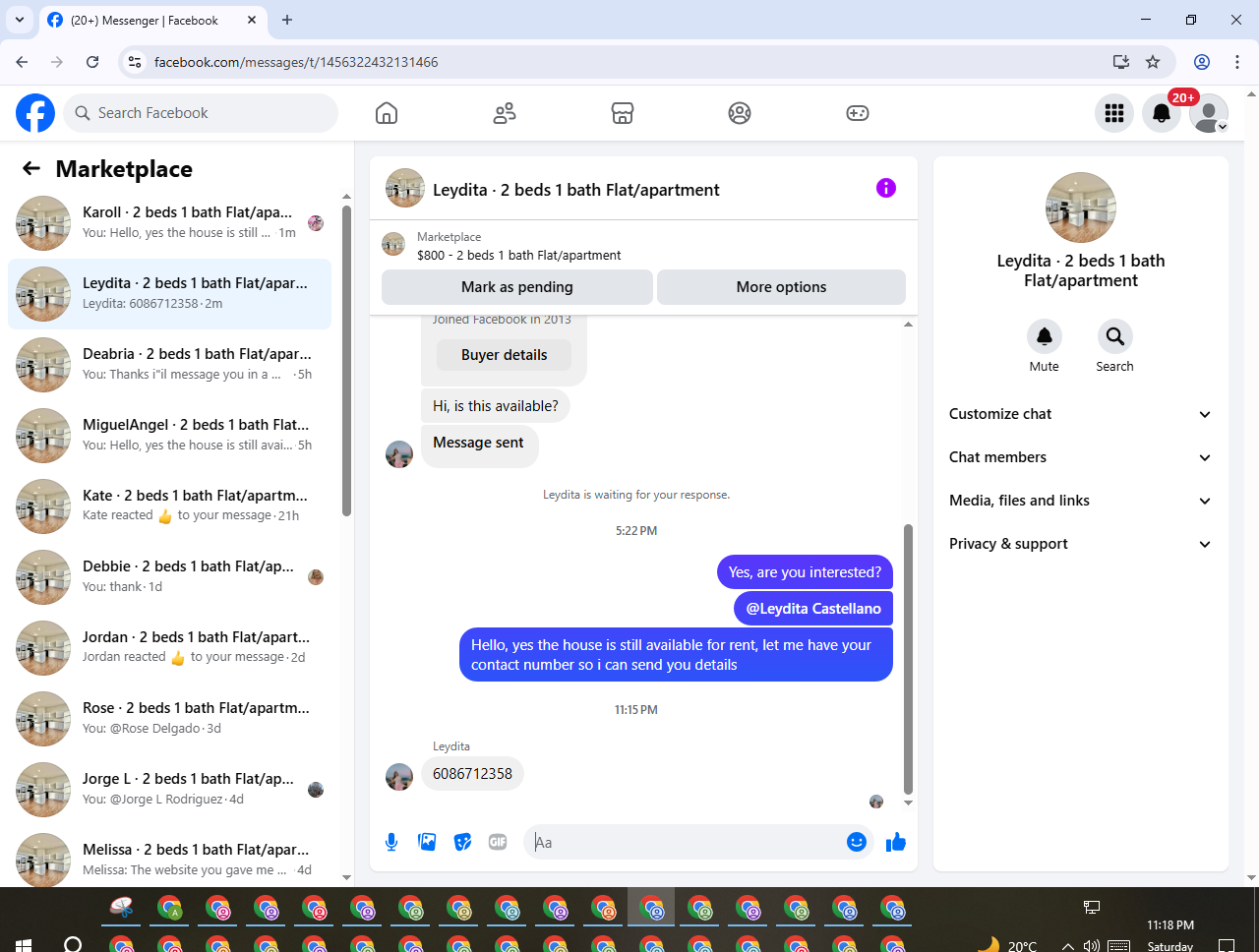The height and width of the screenshot is (952, 1259).
Task: Click the Marketplace back arrow
Action: click(31, 168)
